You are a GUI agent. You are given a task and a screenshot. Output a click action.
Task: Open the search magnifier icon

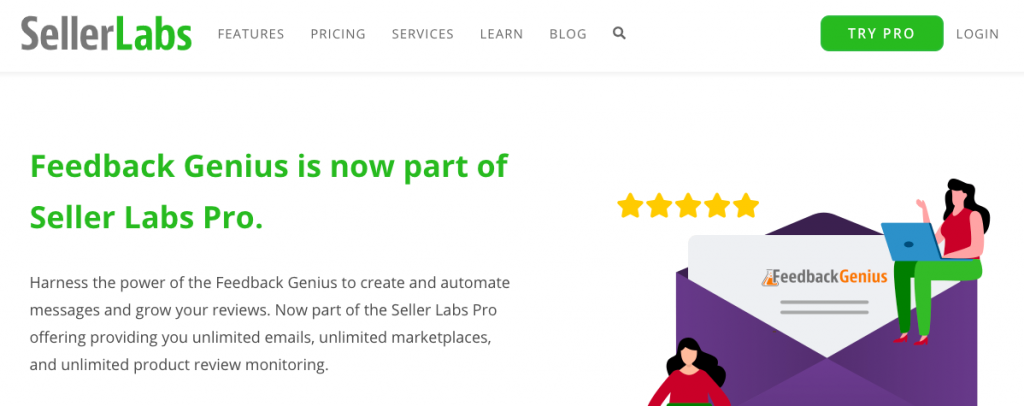(619, 33)
